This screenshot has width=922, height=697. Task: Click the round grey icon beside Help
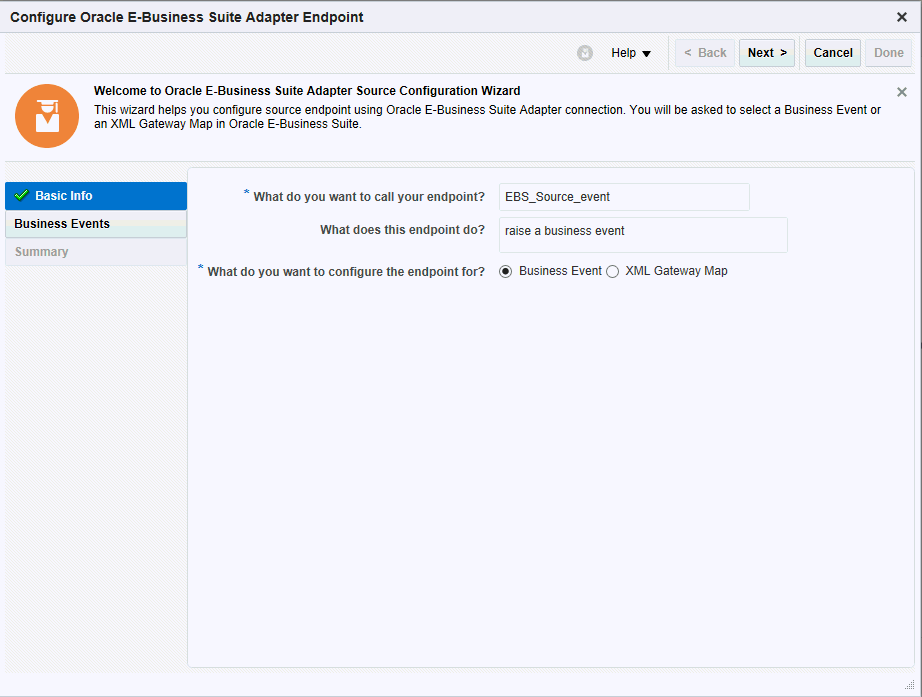pyautogui.click(x=584, y=53)
